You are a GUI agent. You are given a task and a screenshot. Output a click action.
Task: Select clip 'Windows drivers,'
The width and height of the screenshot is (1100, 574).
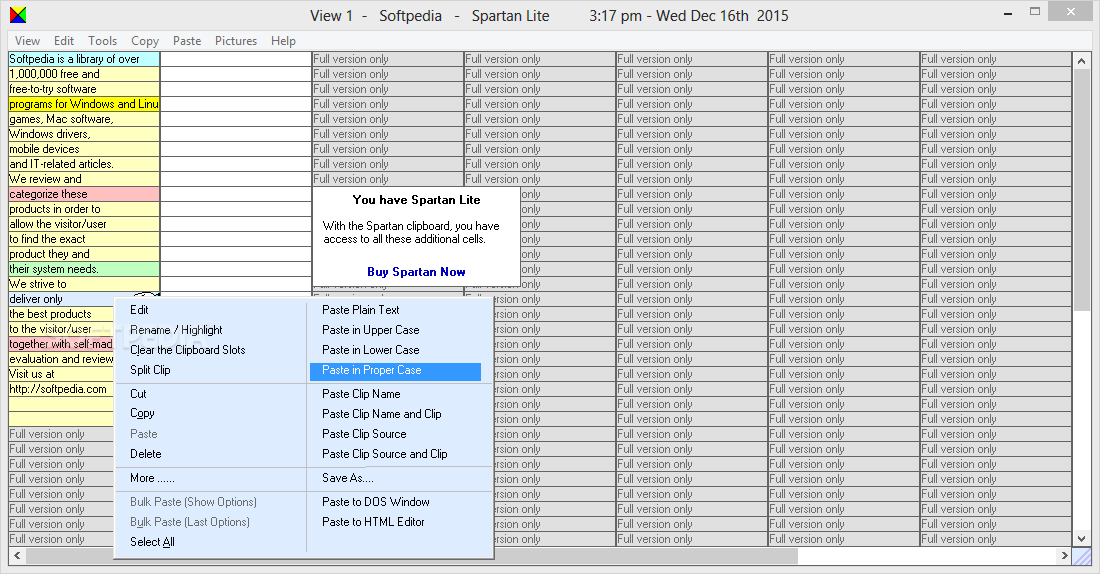84,134
